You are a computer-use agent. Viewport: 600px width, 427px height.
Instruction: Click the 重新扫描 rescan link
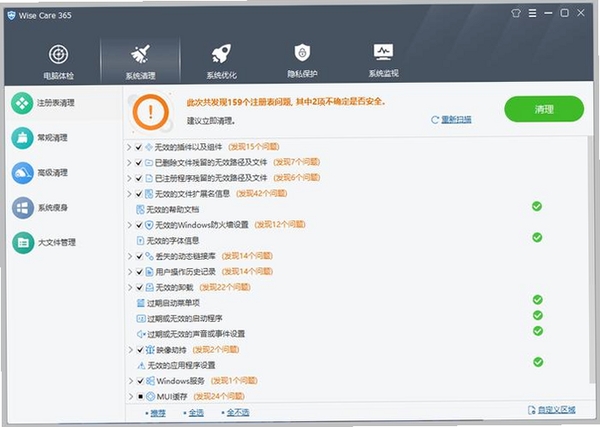(451, 120)
